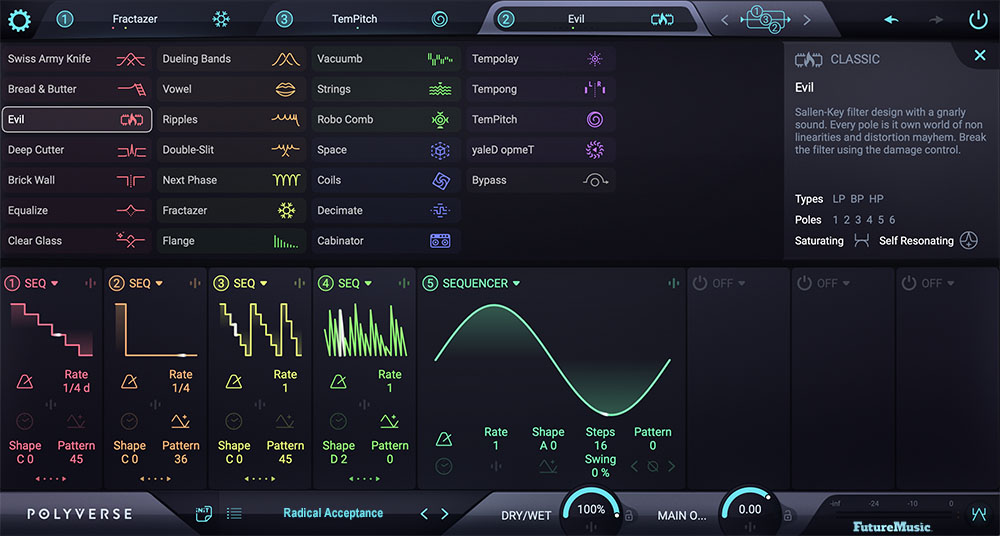Select the Vacuumb filter icon
This screenshot has width=1000, height=536.
click(x=440, y=59)
